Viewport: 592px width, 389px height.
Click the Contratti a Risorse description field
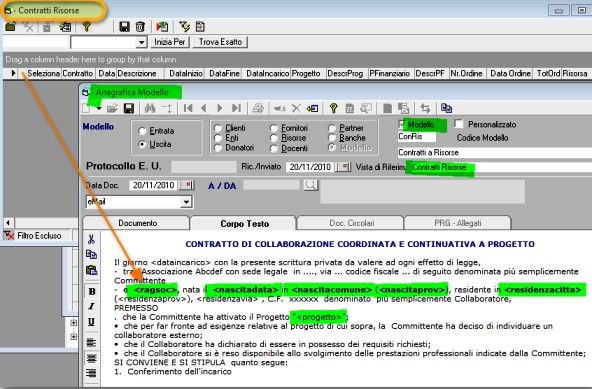[495, 153]
